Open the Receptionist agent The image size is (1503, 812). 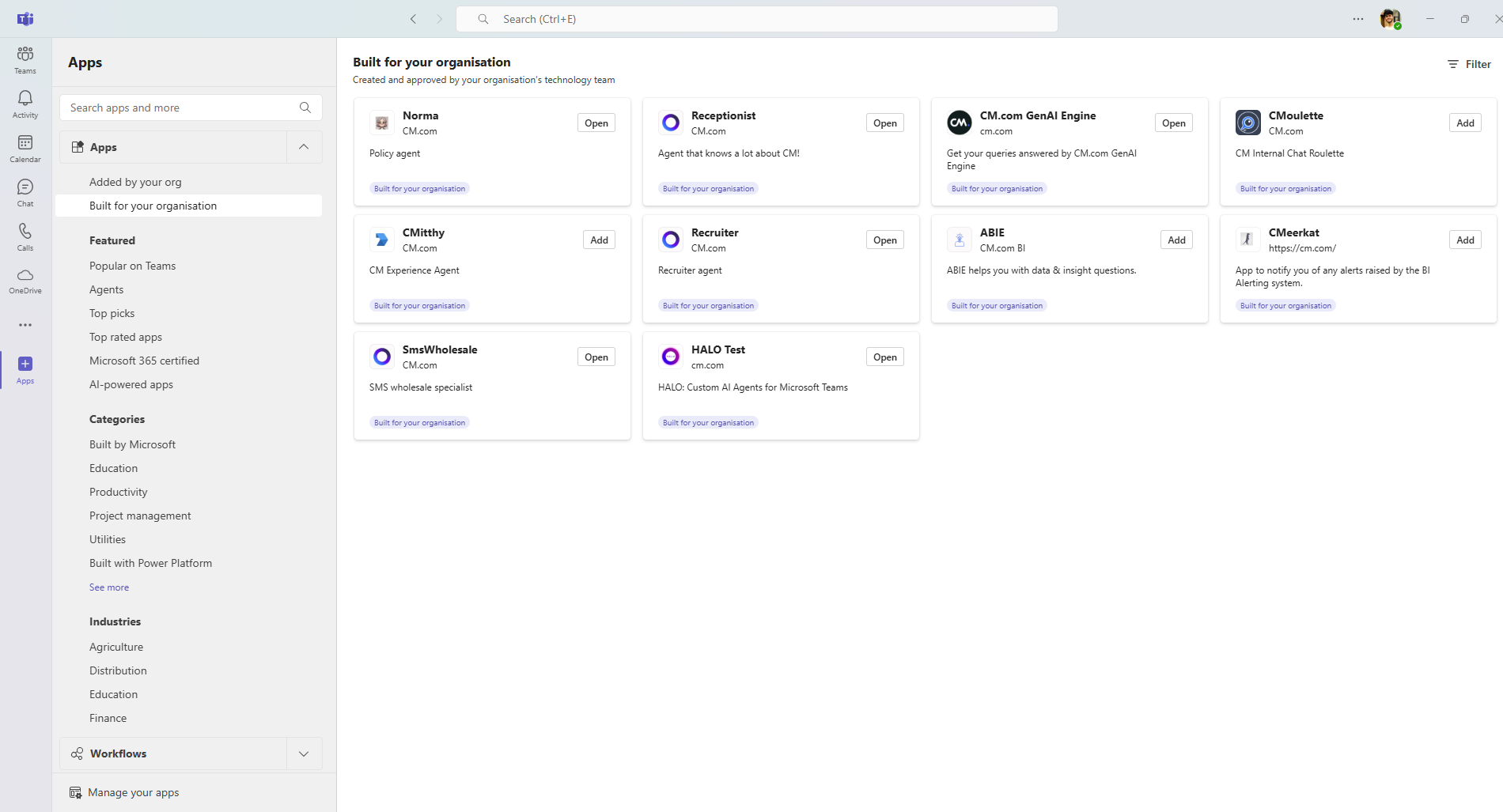(885, 123)
